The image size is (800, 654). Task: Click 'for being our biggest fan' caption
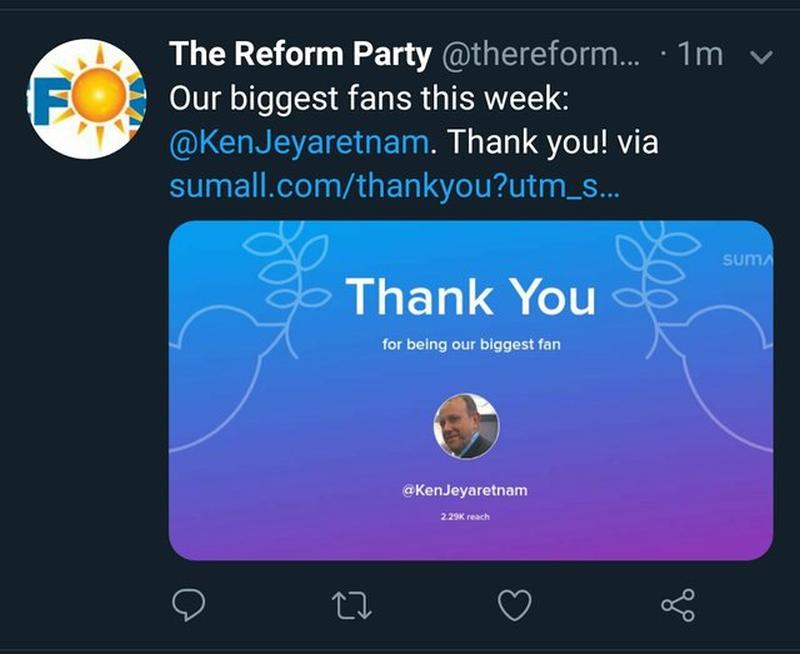point(471,345)
